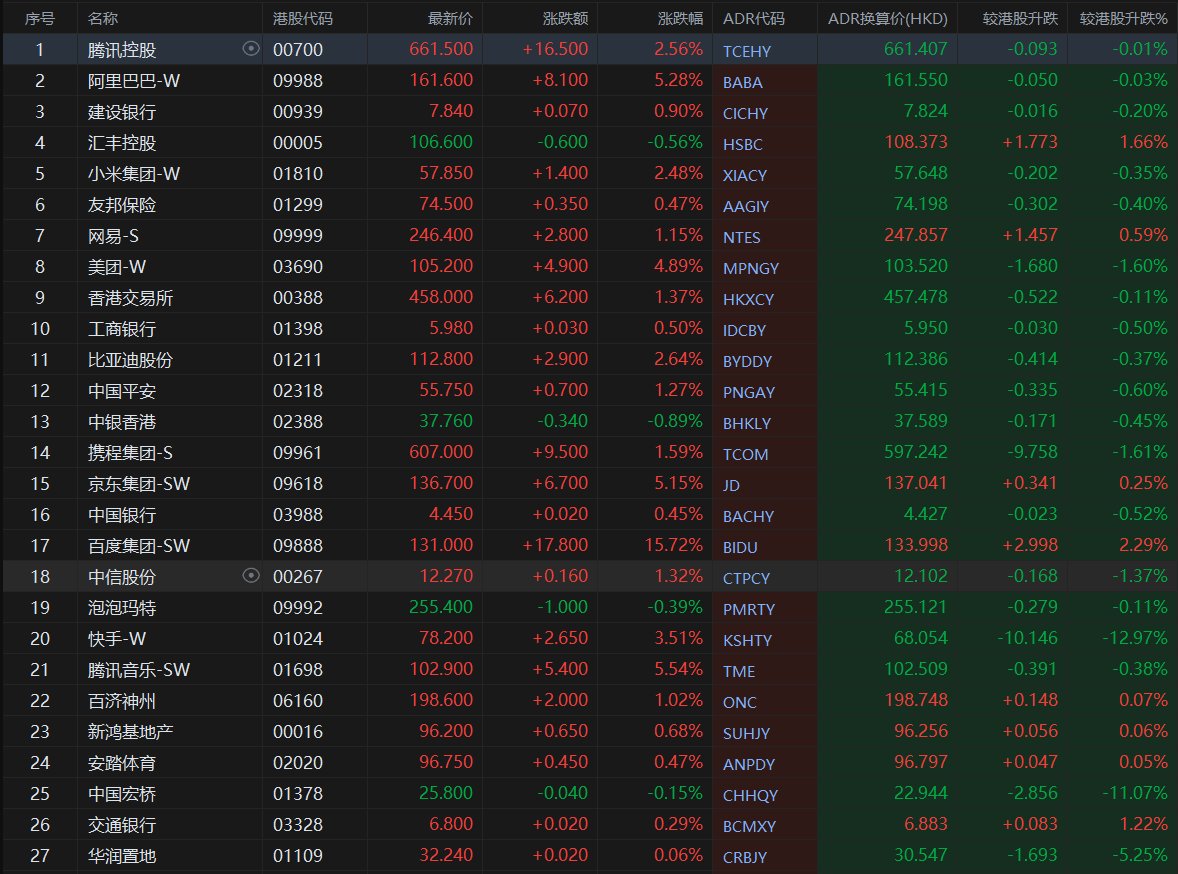Click the -11.07% ADR difference cell
The width and height of the screenshot is (1178, 874).
click(1134, 793)
